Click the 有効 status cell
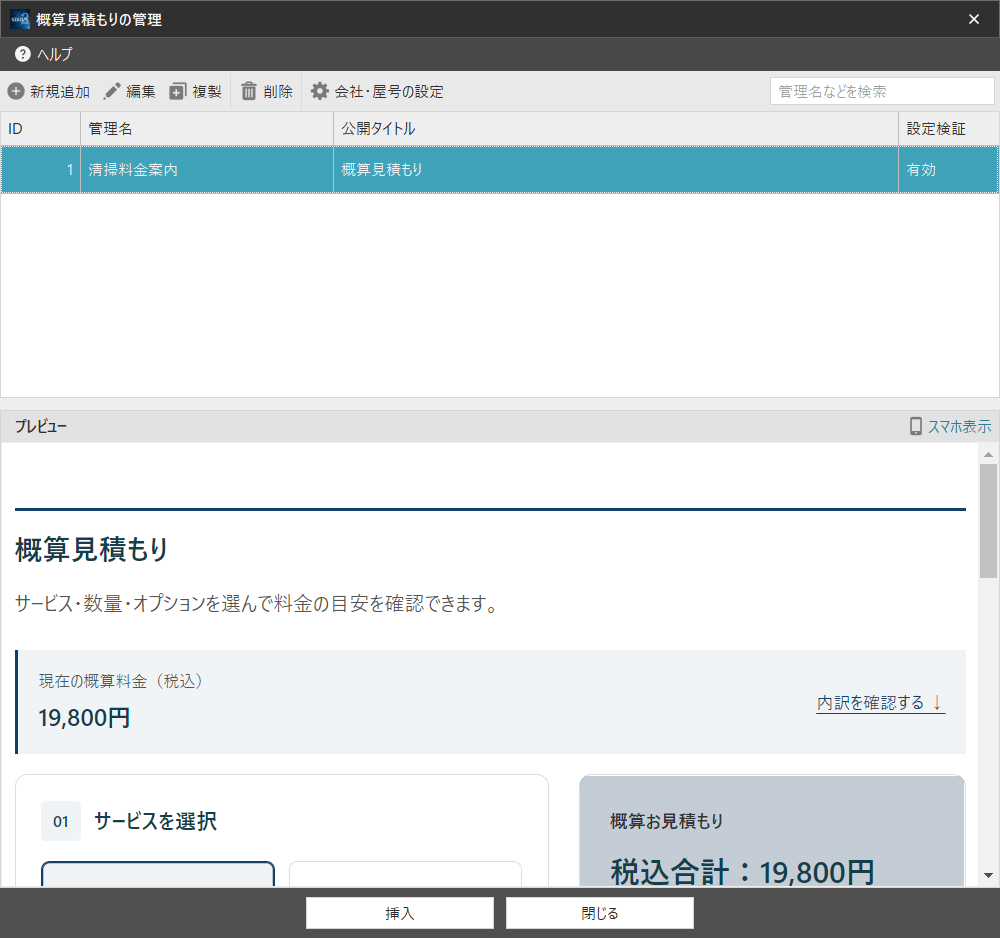The image size is (1000, 938). [948, 170]
